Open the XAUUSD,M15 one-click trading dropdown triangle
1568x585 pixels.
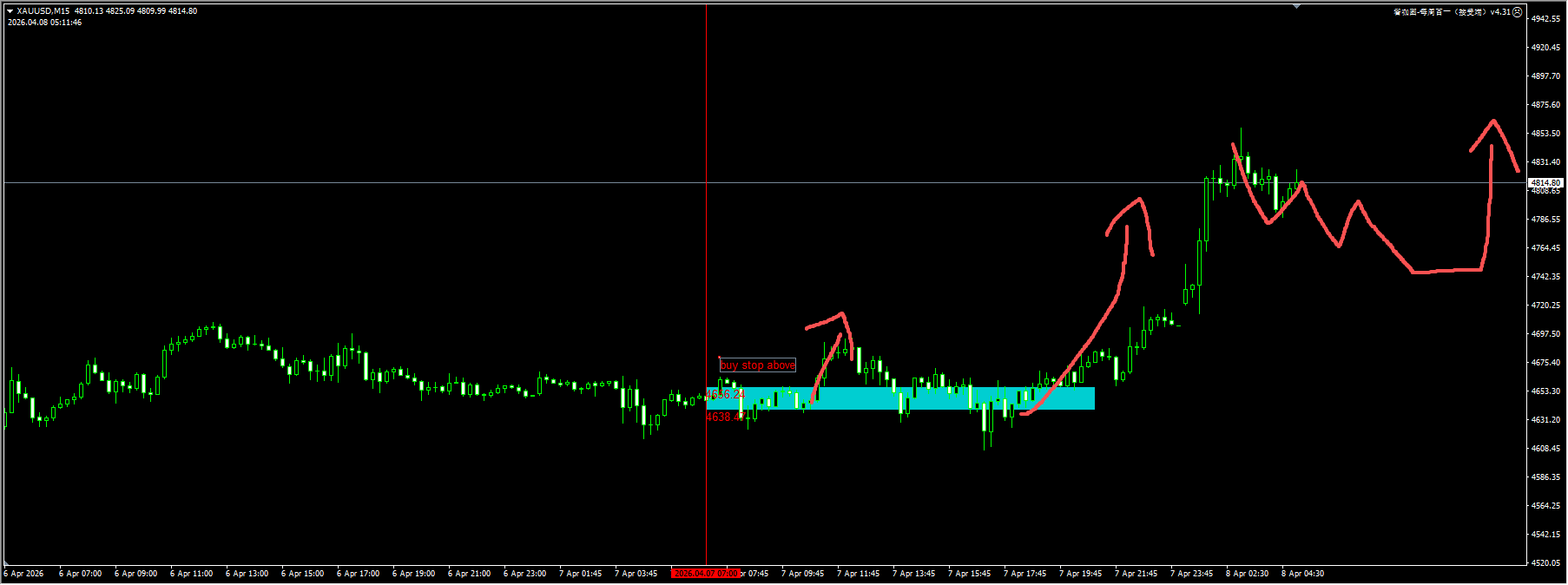pos(10,11)
